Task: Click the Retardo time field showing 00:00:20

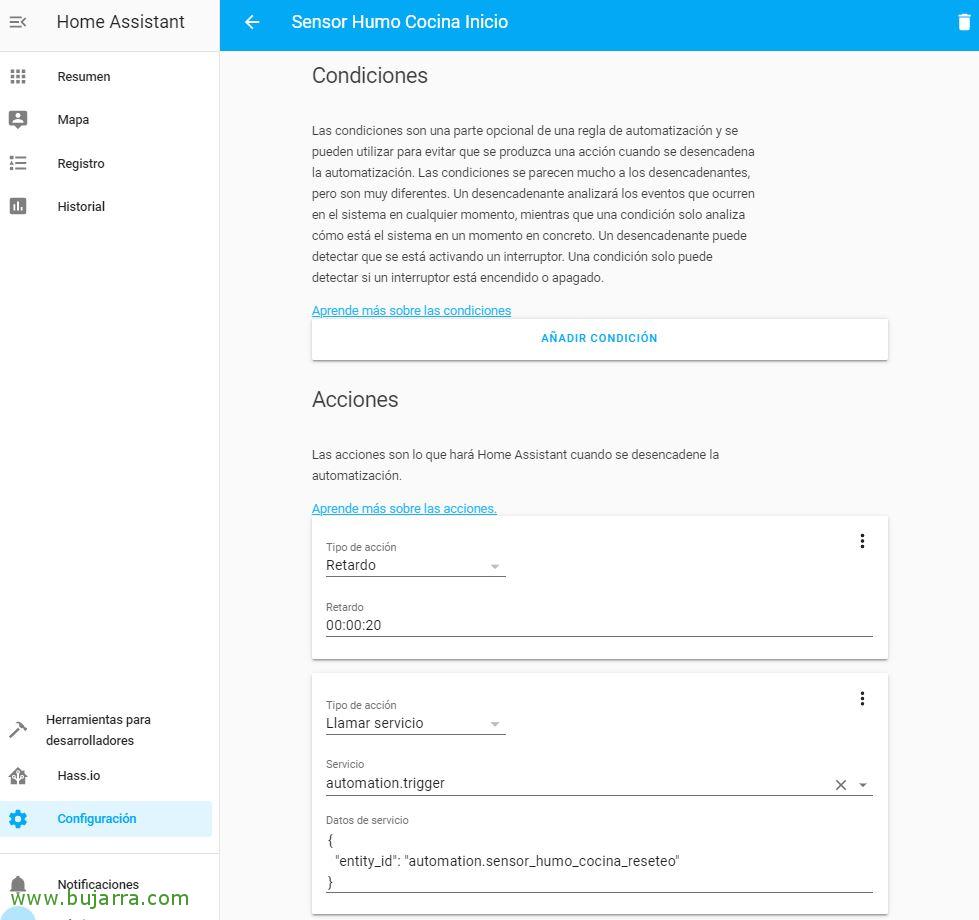Action: pos(599,625)
